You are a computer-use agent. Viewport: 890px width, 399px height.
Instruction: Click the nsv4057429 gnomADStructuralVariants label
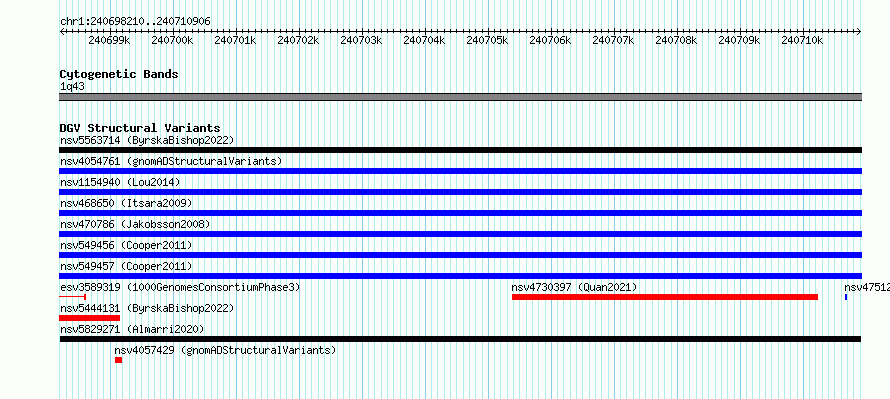pyautogui.click(x=225, y=350)
